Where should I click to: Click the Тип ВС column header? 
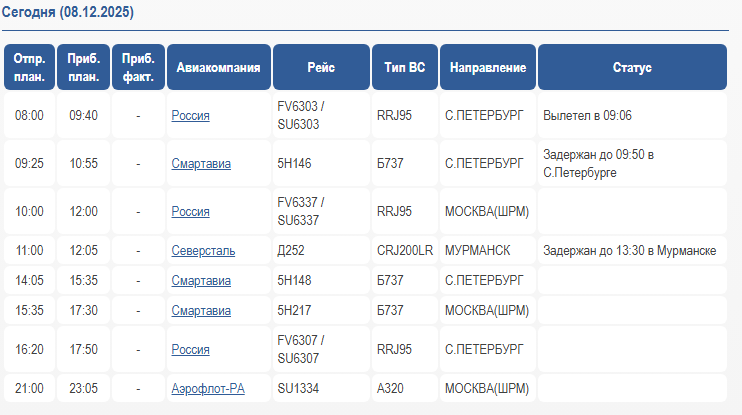point(404,68)
